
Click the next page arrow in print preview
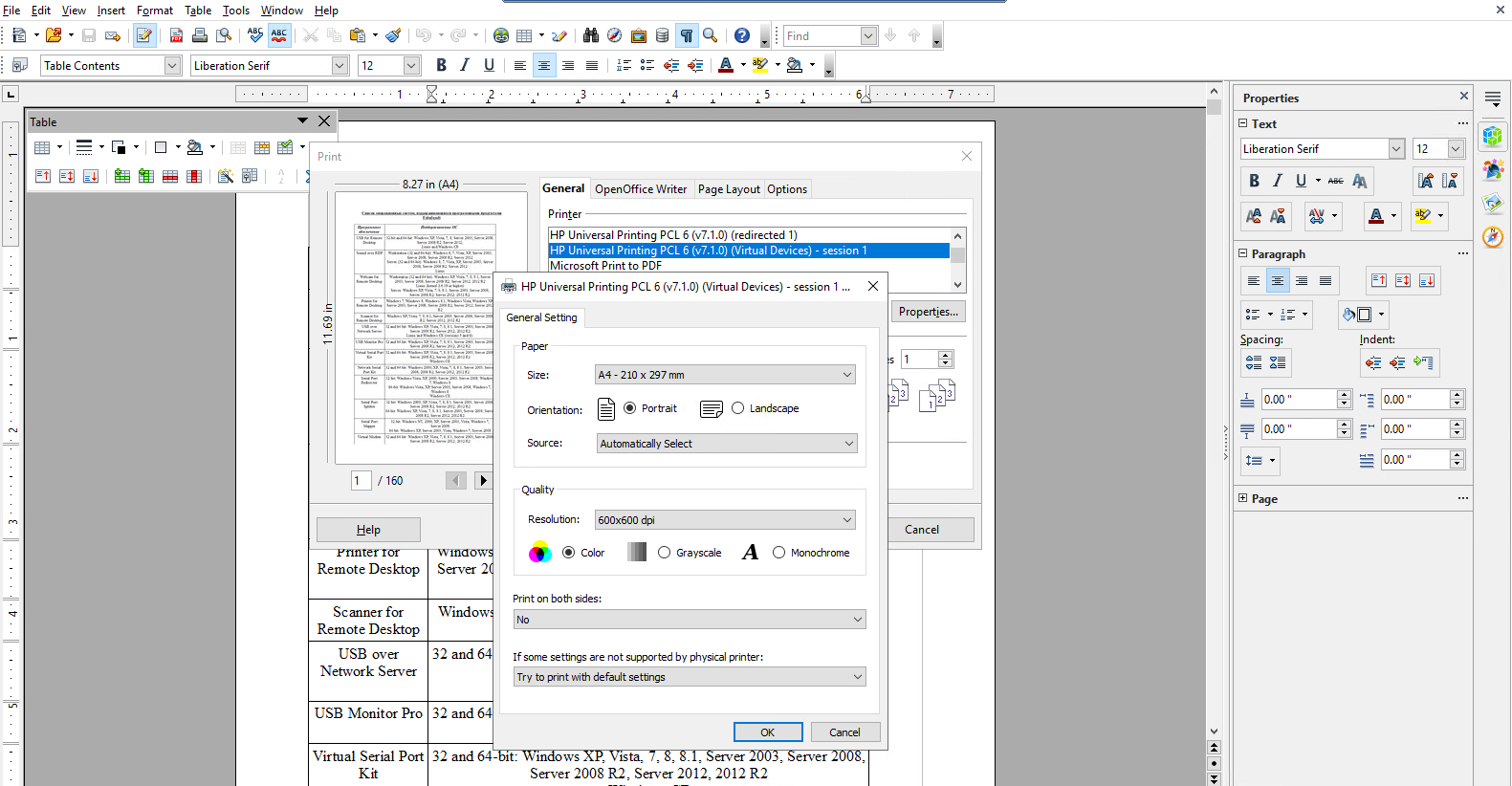tap(483, 480)
